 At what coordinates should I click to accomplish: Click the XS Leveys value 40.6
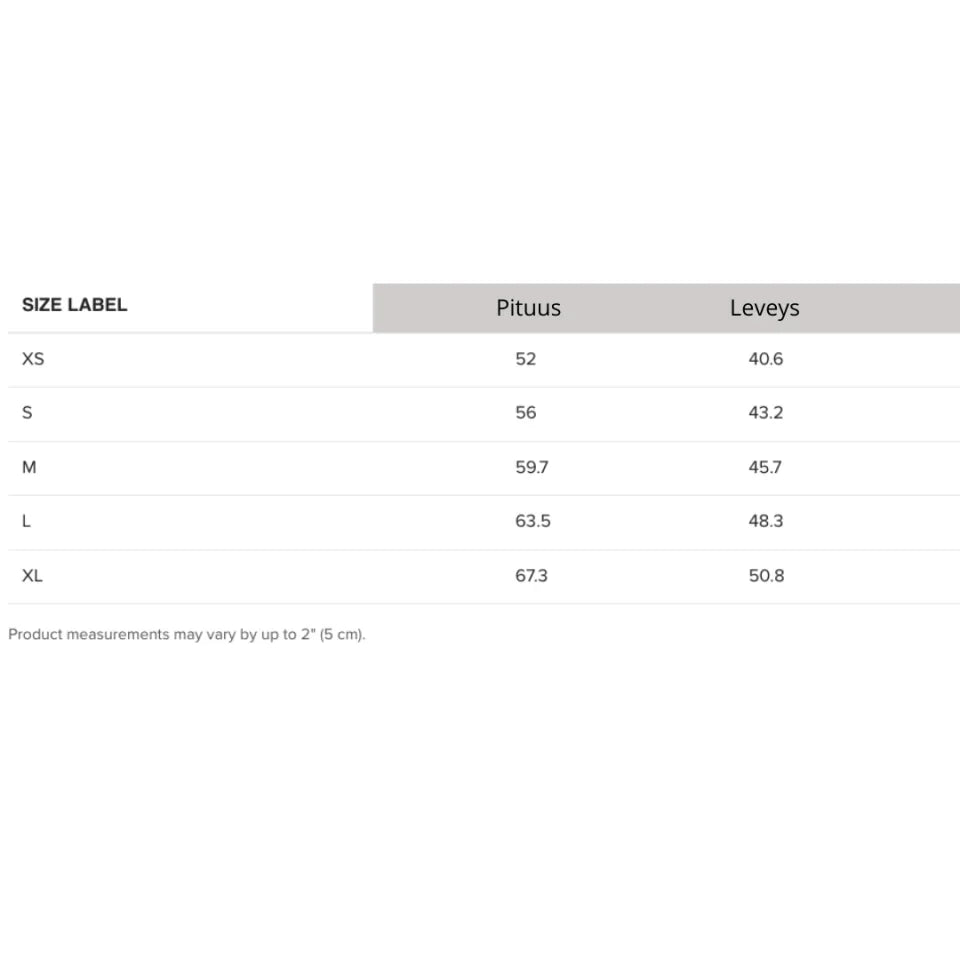766,359
